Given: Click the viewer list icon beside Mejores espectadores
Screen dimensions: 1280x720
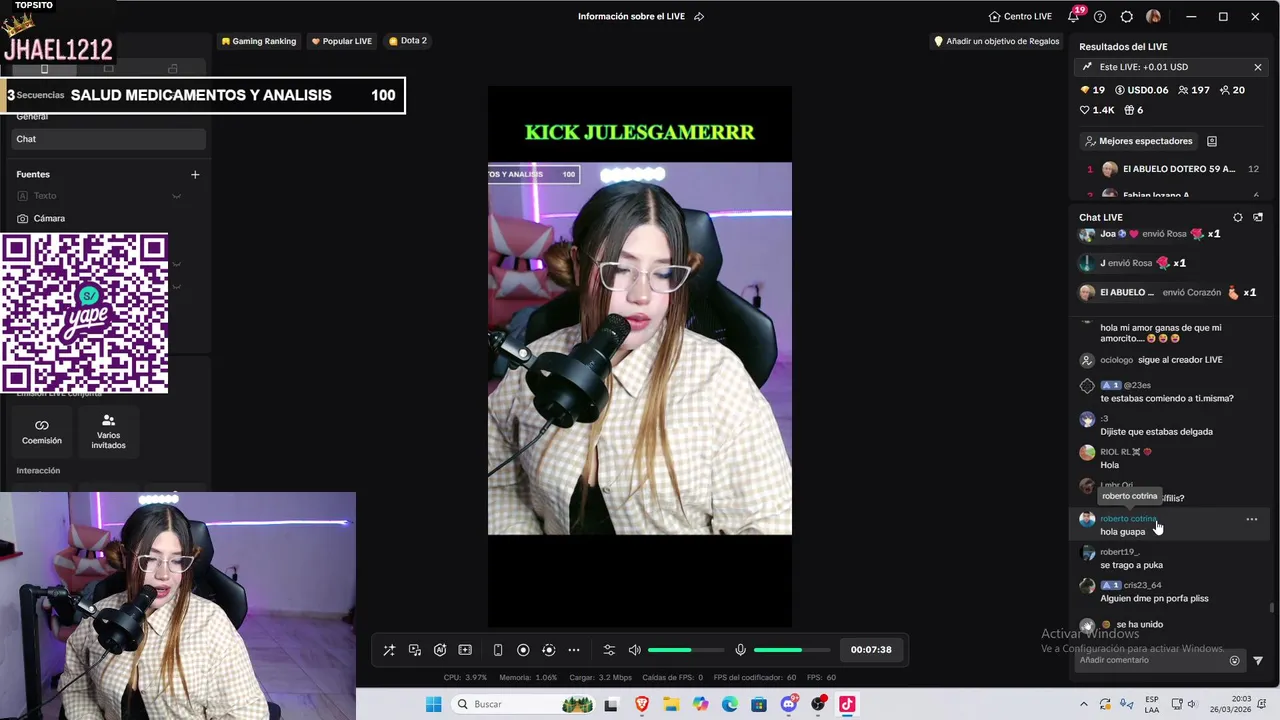Looking at the screenshot, I should pyautogui.click(x=1212, y=141).
